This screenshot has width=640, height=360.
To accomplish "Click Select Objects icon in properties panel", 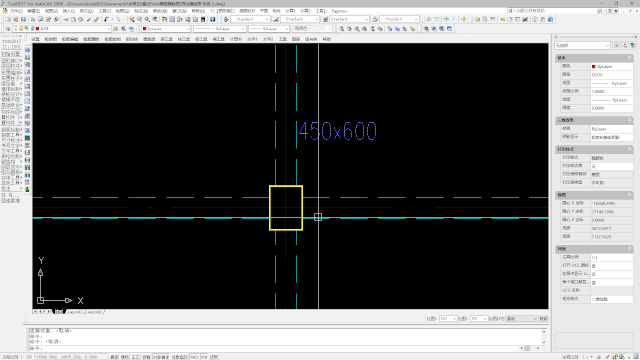I will click(x=625, y=45).
